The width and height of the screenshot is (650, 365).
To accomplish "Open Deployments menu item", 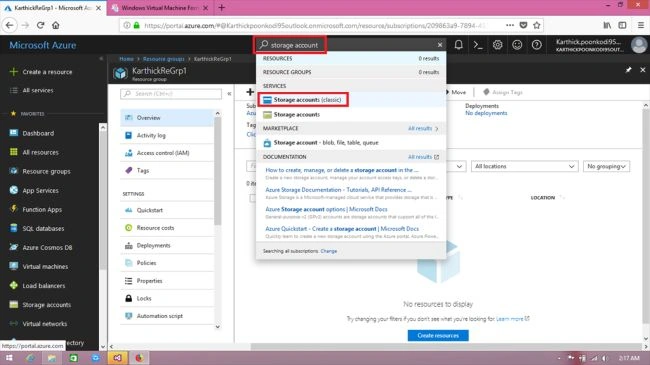I will [x=167, y=246].
